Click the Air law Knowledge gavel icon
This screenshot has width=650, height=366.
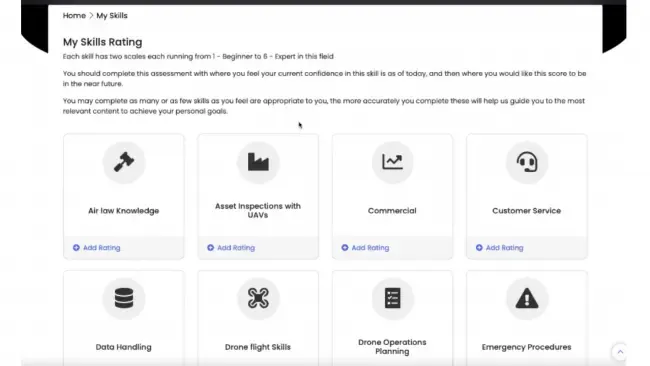tap(124, 162)
